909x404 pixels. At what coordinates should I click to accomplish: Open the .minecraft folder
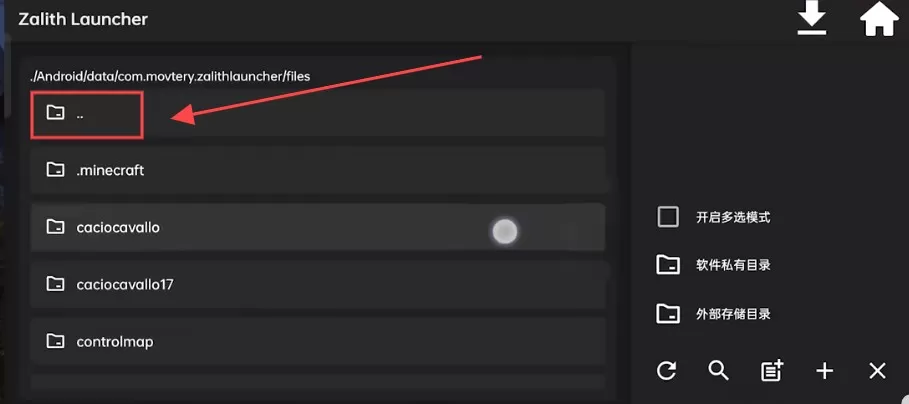318,170
